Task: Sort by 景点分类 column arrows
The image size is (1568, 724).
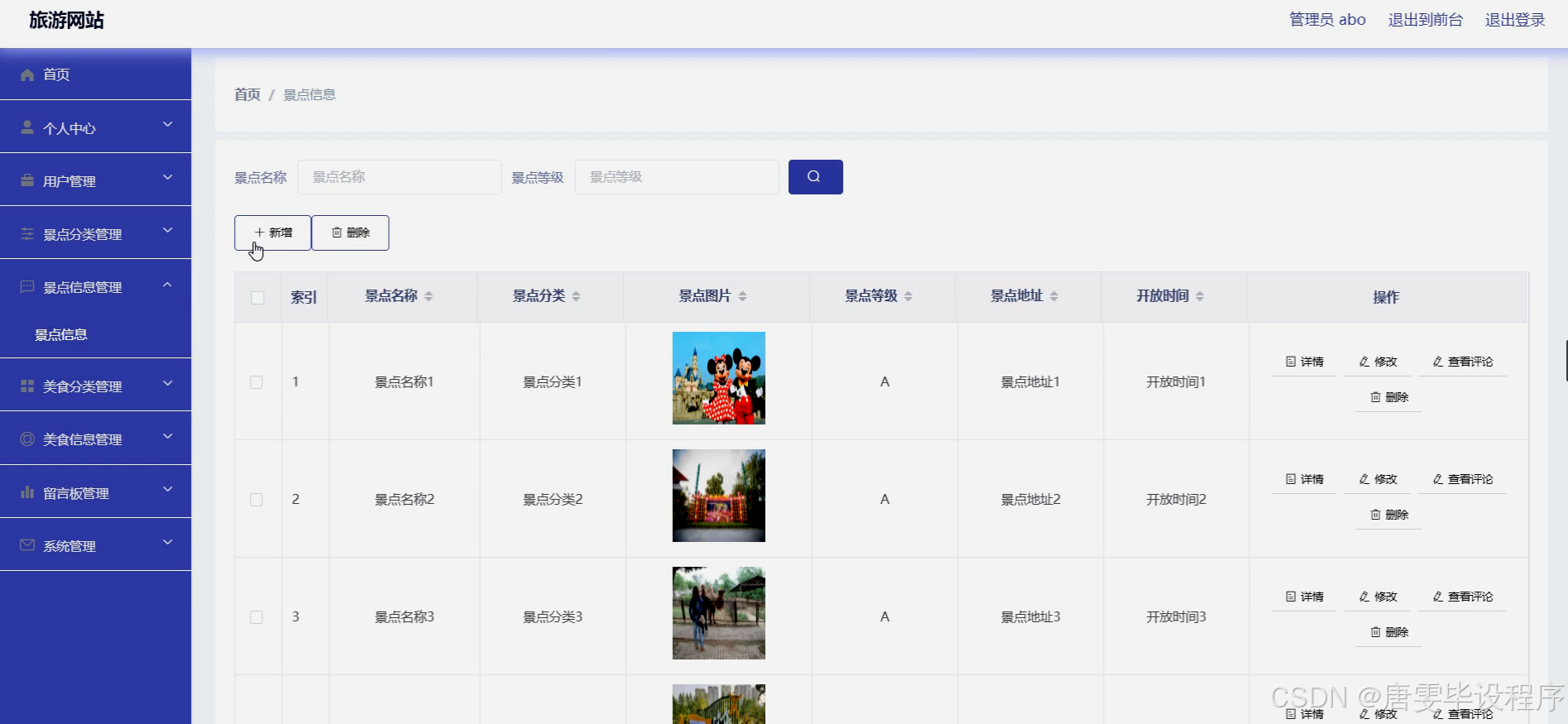Action: (x=576, y=296)
